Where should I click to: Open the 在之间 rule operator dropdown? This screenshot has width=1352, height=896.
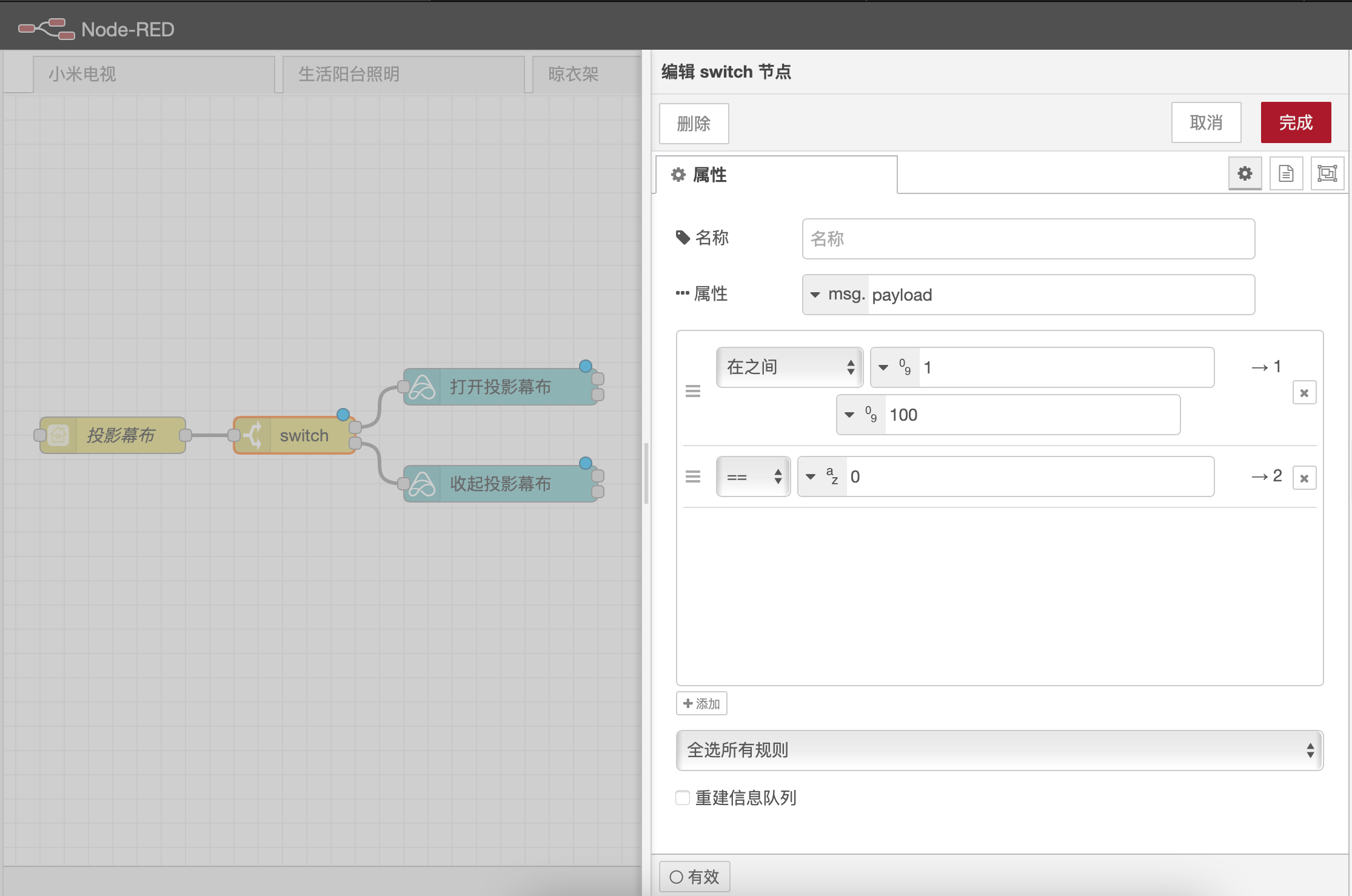pyautogui.click(x=789, y=367)
